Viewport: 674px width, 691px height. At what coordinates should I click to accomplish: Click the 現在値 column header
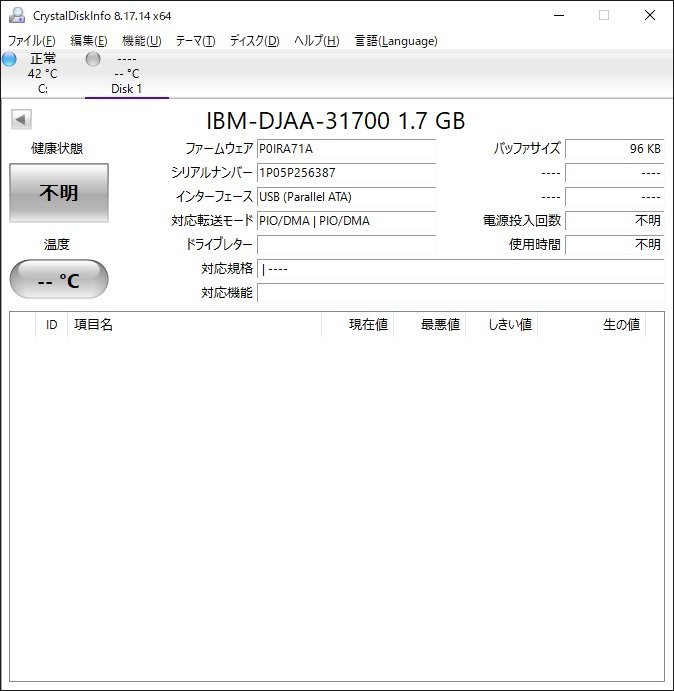[357, 325]
